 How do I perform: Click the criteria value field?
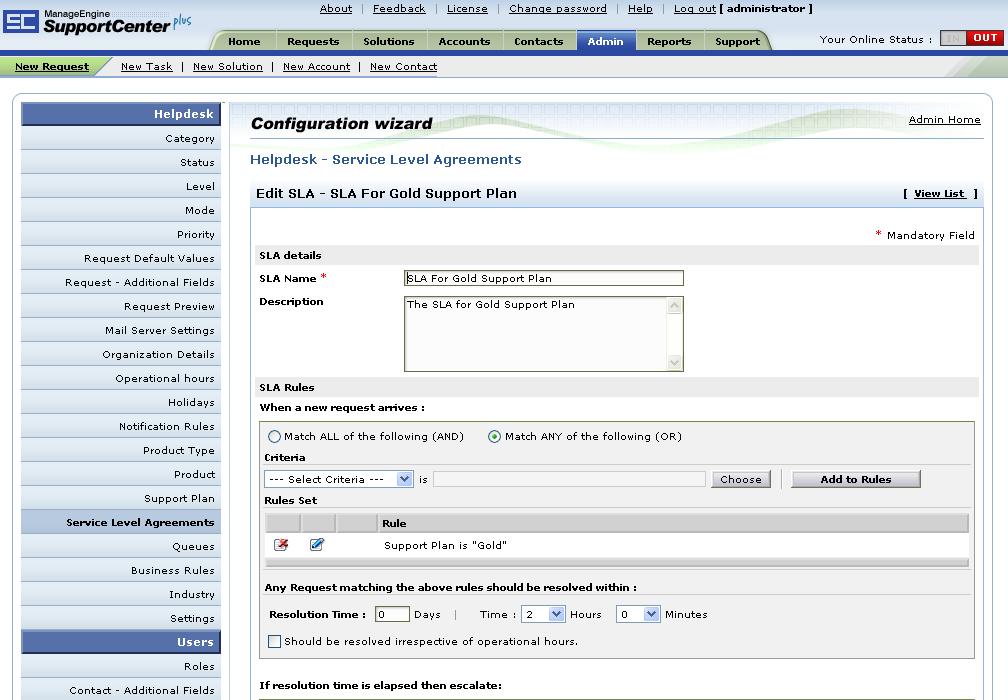click(569, 480)
